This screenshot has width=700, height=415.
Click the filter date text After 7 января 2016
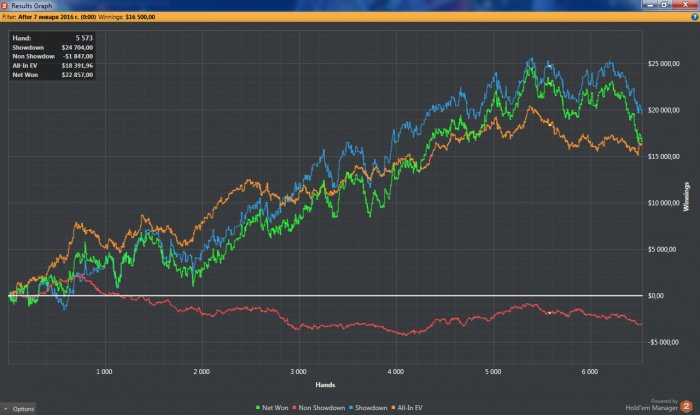point(57,17)
